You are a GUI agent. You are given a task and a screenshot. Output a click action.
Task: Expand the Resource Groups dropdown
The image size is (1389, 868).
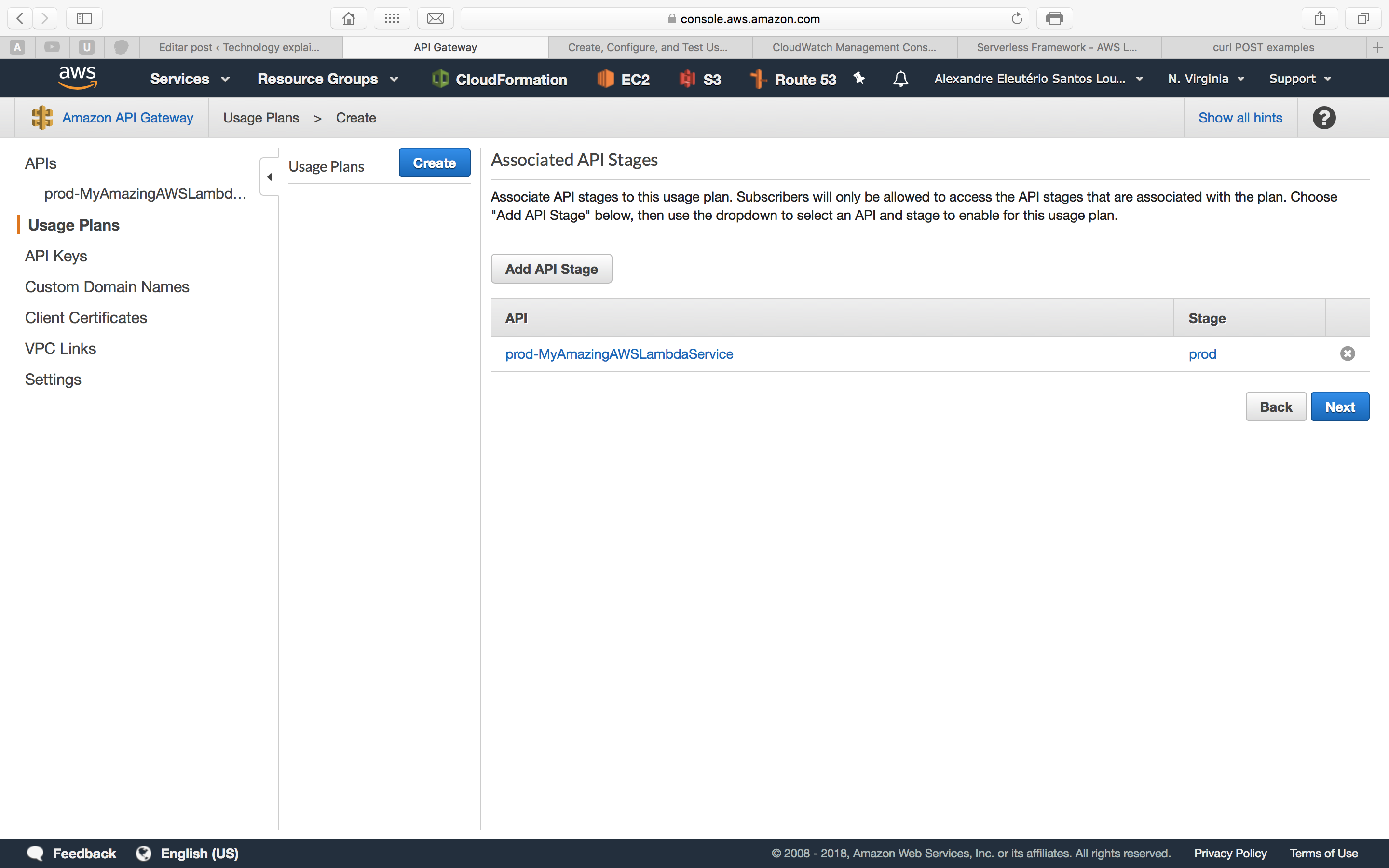tap(328, 79)
